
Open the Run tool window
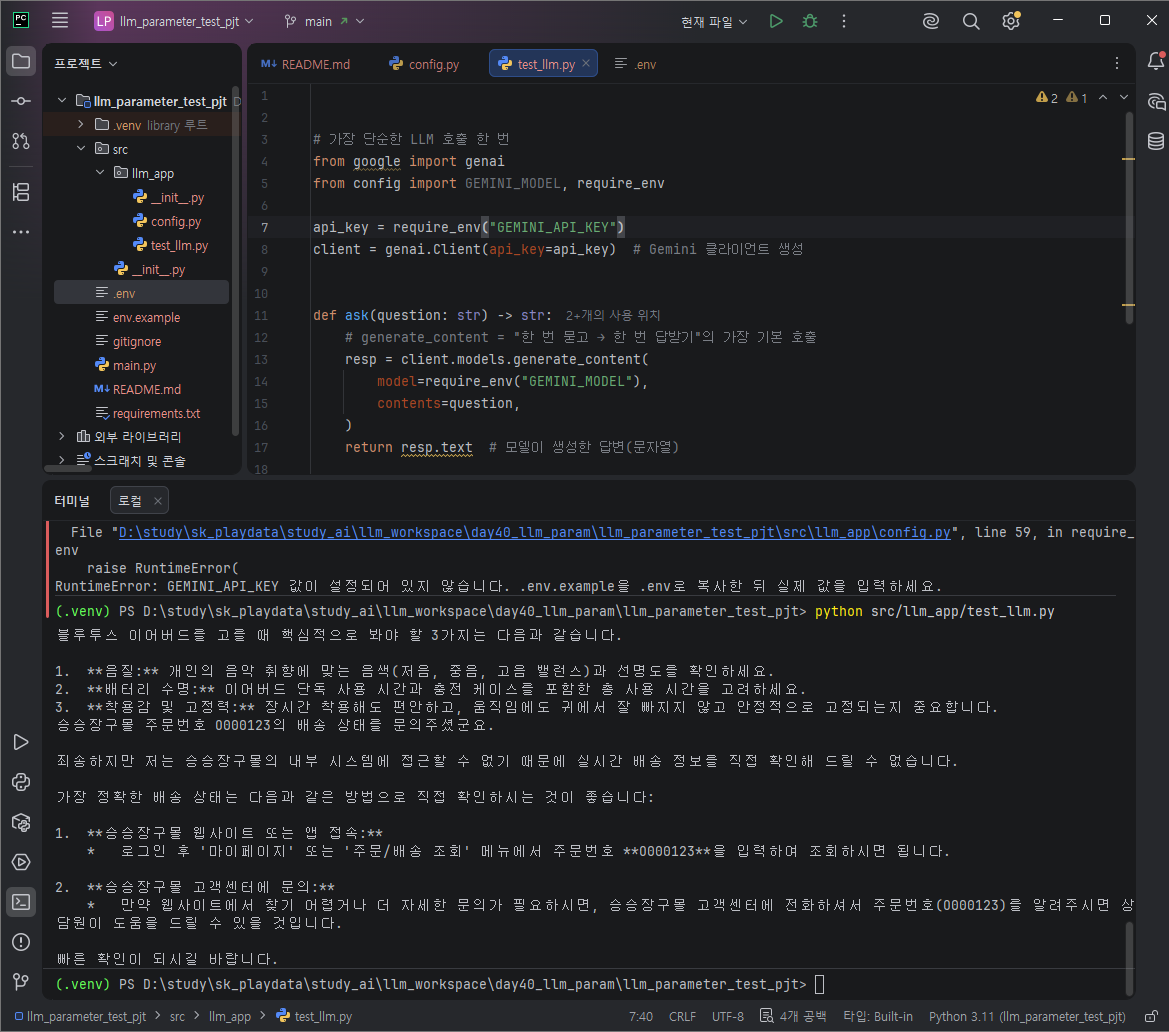click(x=21, y=742)
